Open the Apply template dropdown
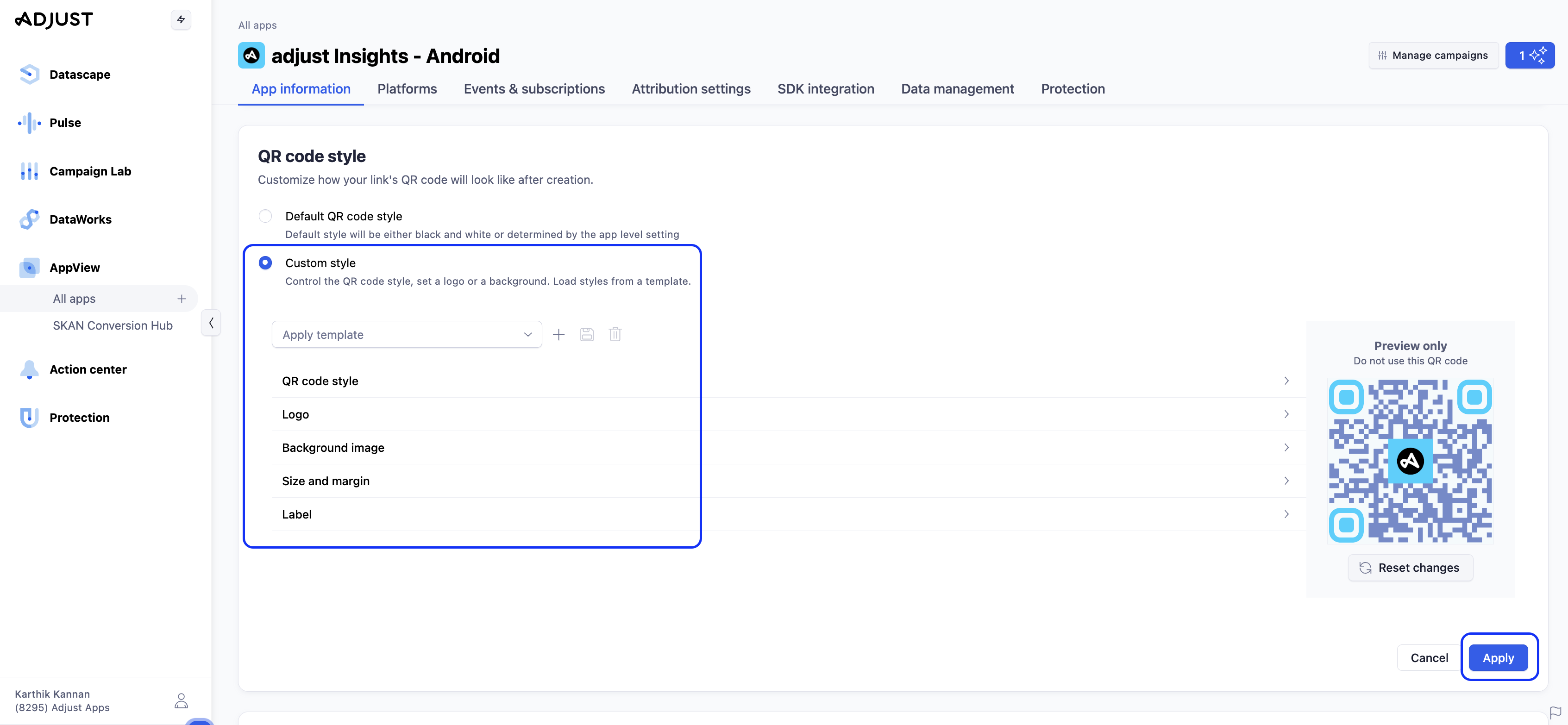The width and height of the screenshot is (1568, 725). [x=406, y=334]
